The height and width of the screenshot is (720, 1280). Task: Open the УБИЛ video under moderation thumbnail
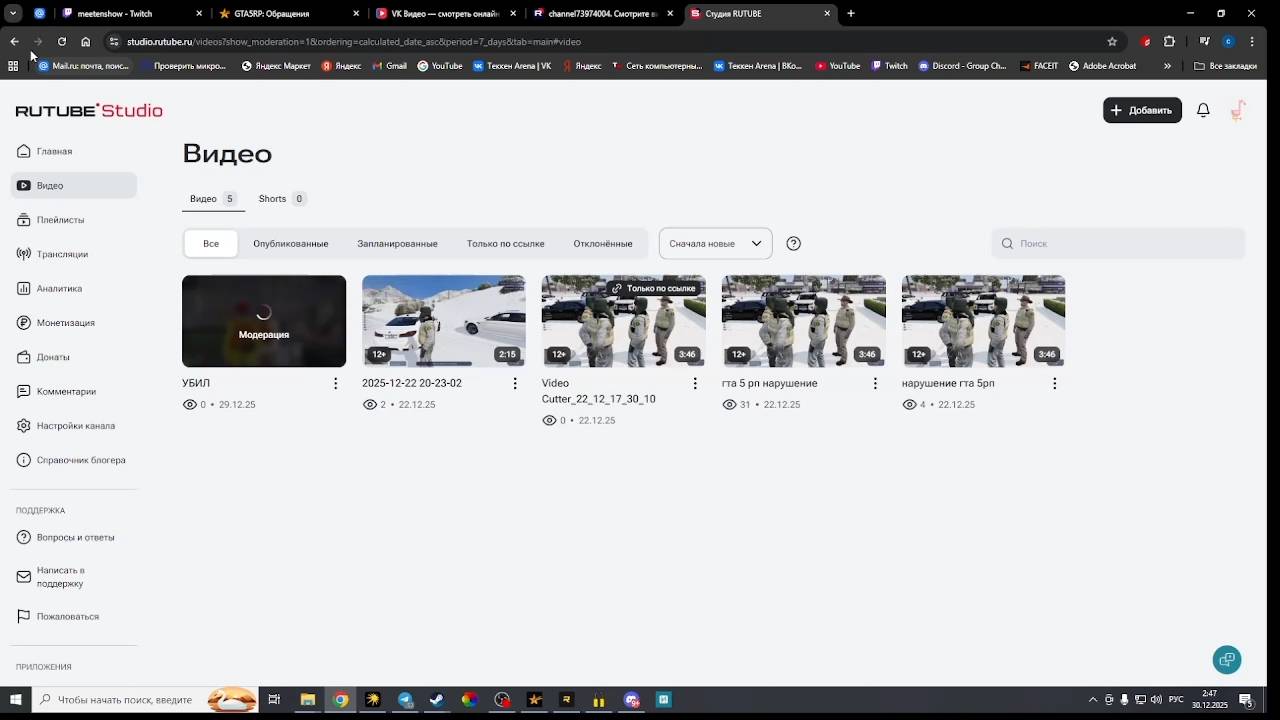264,321
